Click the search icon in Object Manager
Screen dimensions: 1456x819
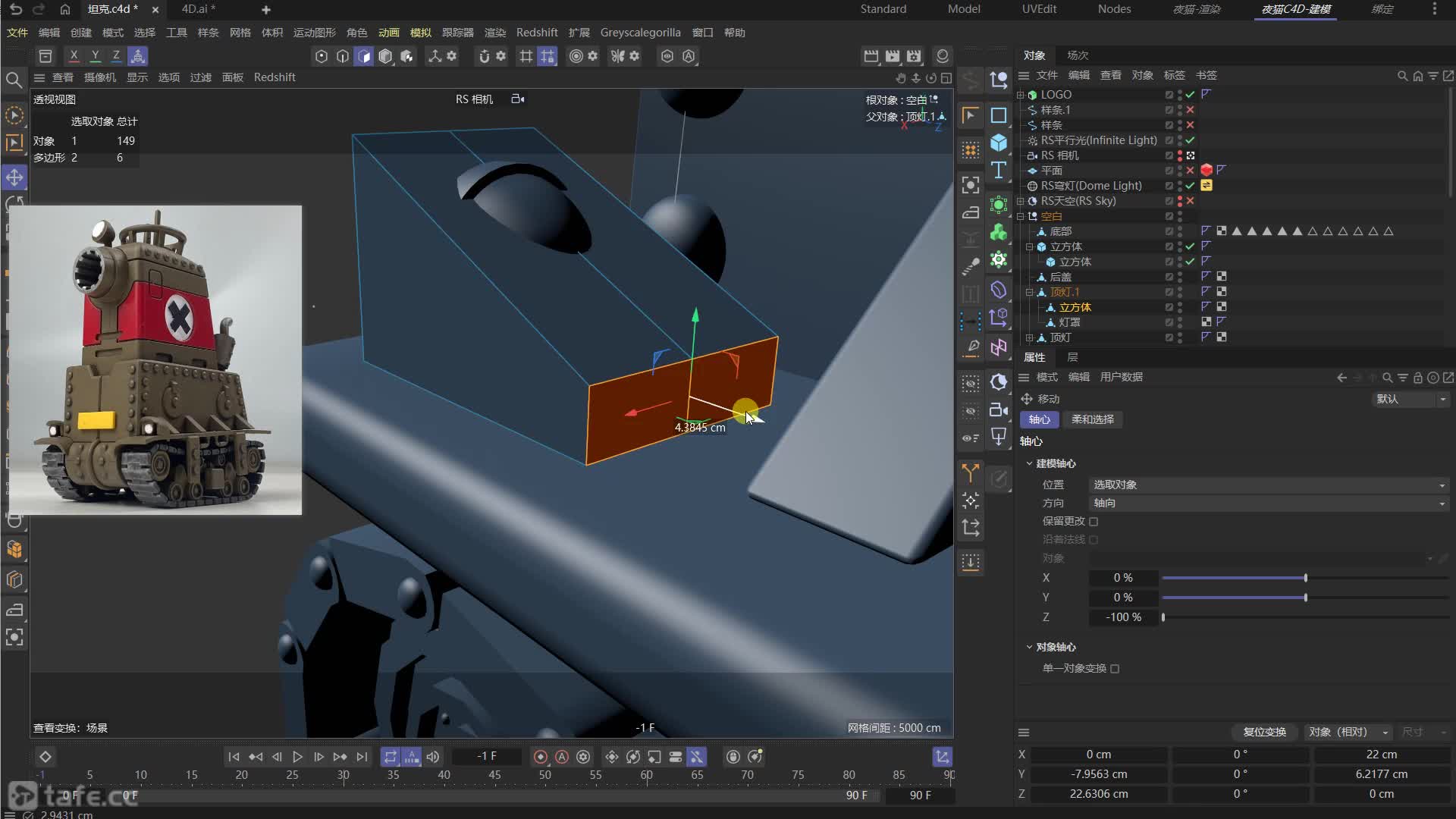[x=1403, y=76]
